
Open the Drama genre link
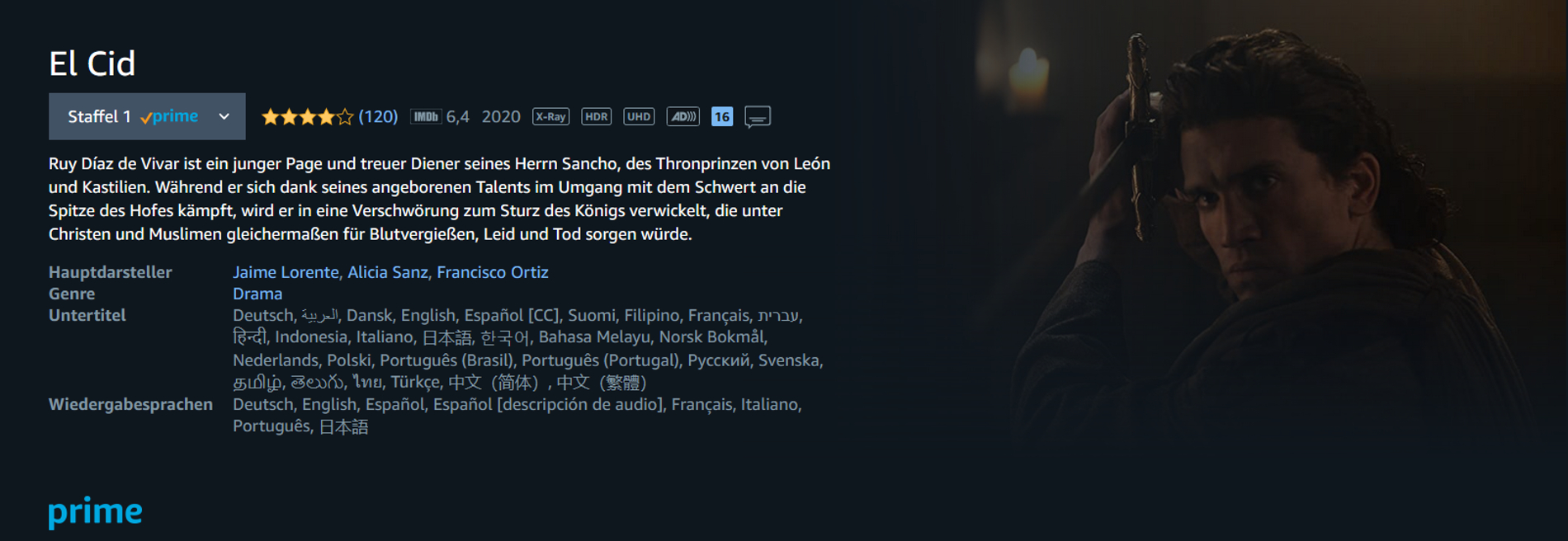pyautogui.click(x=257, y=294)
